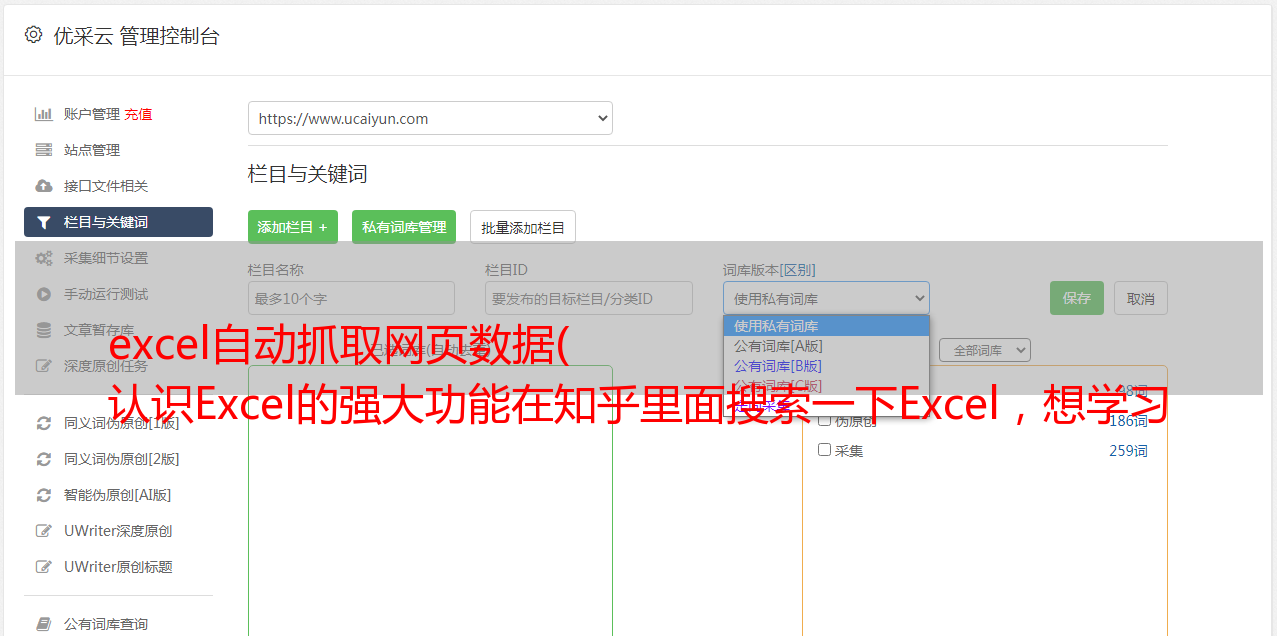Click the 词库版本[区别] label

coord(769,270)
